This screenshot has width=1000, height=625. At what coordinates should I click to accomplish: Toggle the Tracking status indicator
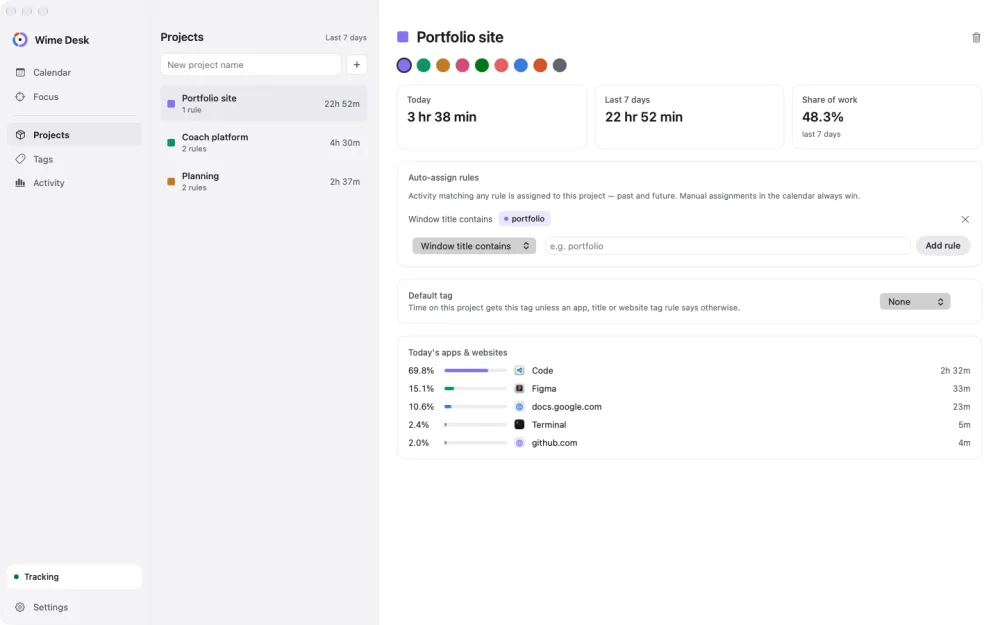74,577
